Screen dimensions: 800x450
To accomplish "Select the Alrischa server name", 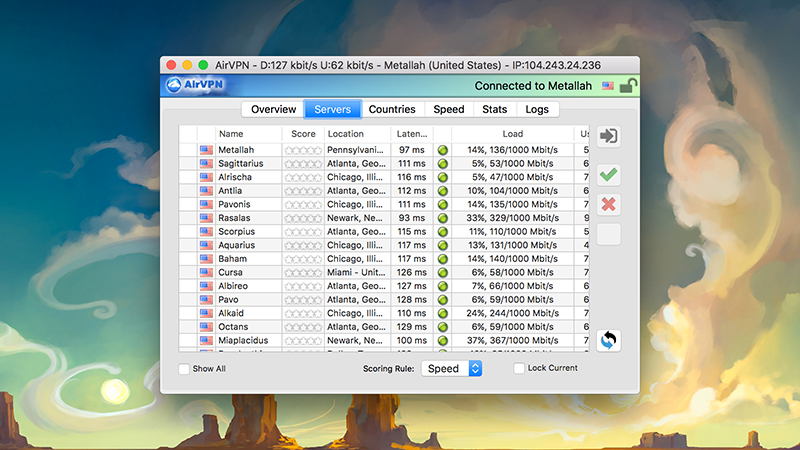I will pyautogui.click(x=235, y=177).
